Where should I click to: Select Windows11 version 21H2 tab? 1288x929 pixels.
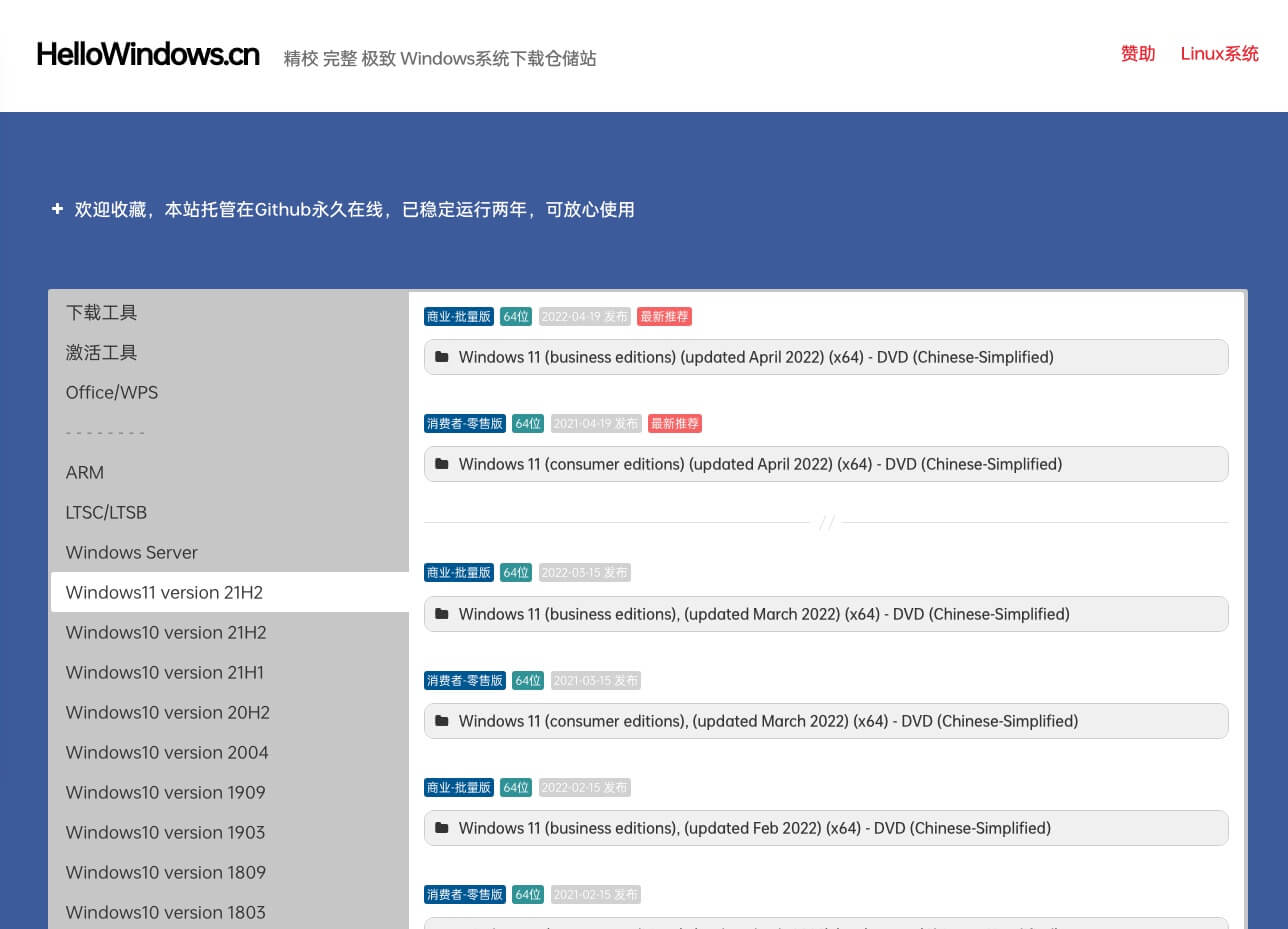tap(230, 592)
